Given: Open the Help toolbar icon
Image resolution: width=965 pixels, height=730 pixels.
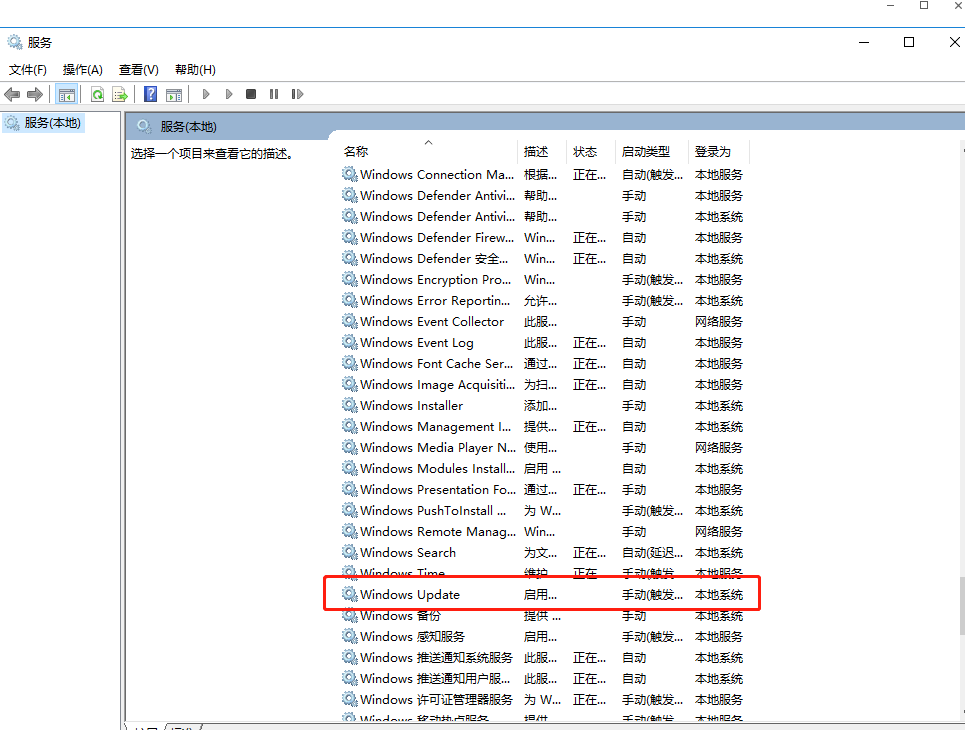Looking at the screenshot, I should (x=150, y=94).
